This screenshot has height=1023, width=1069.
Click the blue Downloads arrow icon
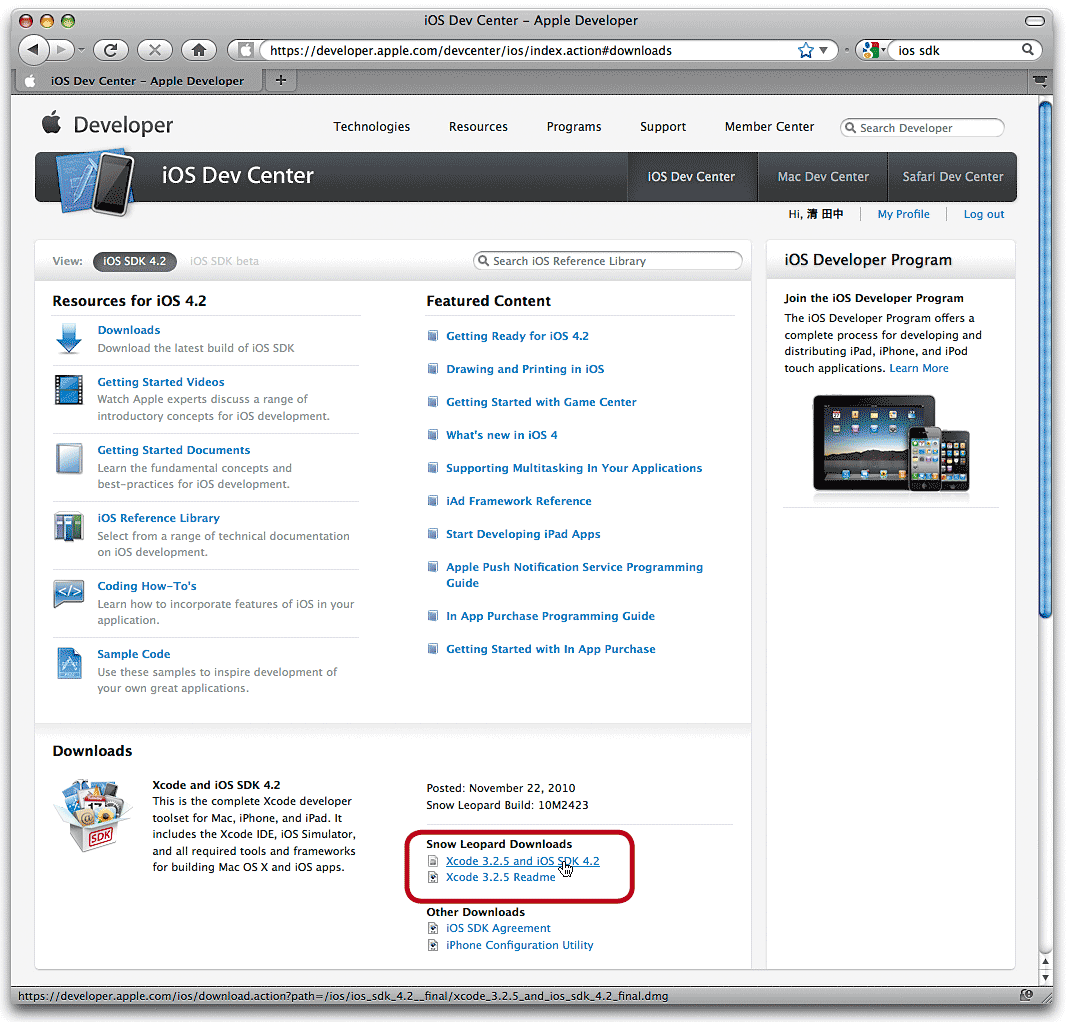tap(69, 339)
